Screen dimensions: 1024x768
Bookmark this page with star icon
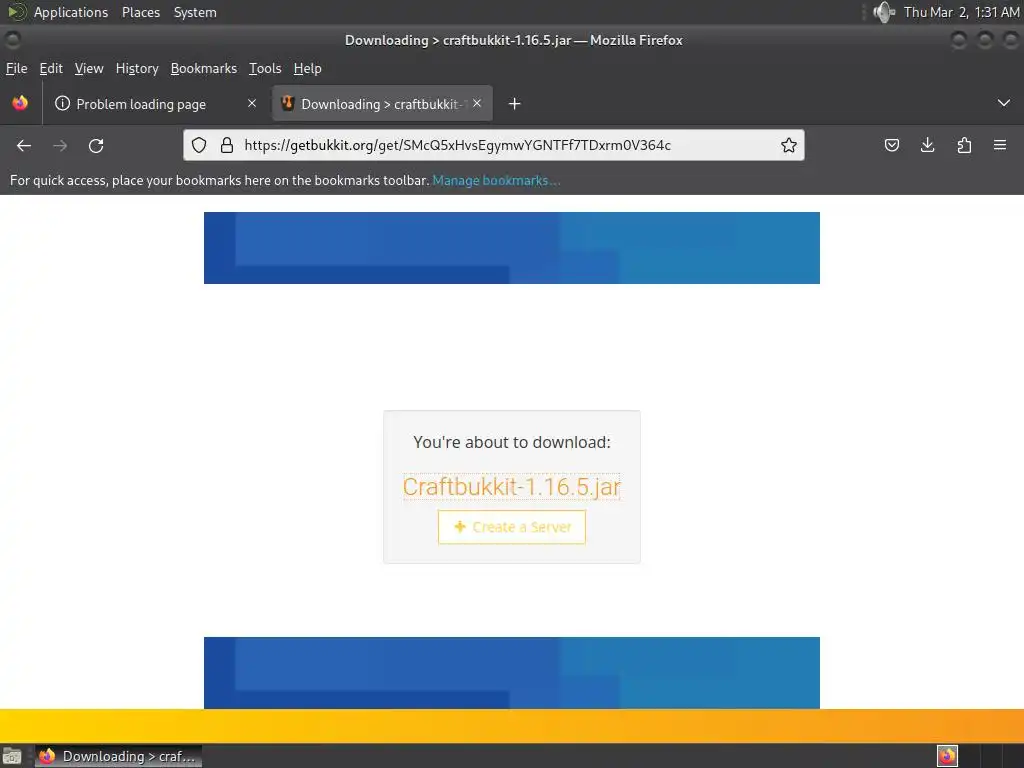(788, 145)
